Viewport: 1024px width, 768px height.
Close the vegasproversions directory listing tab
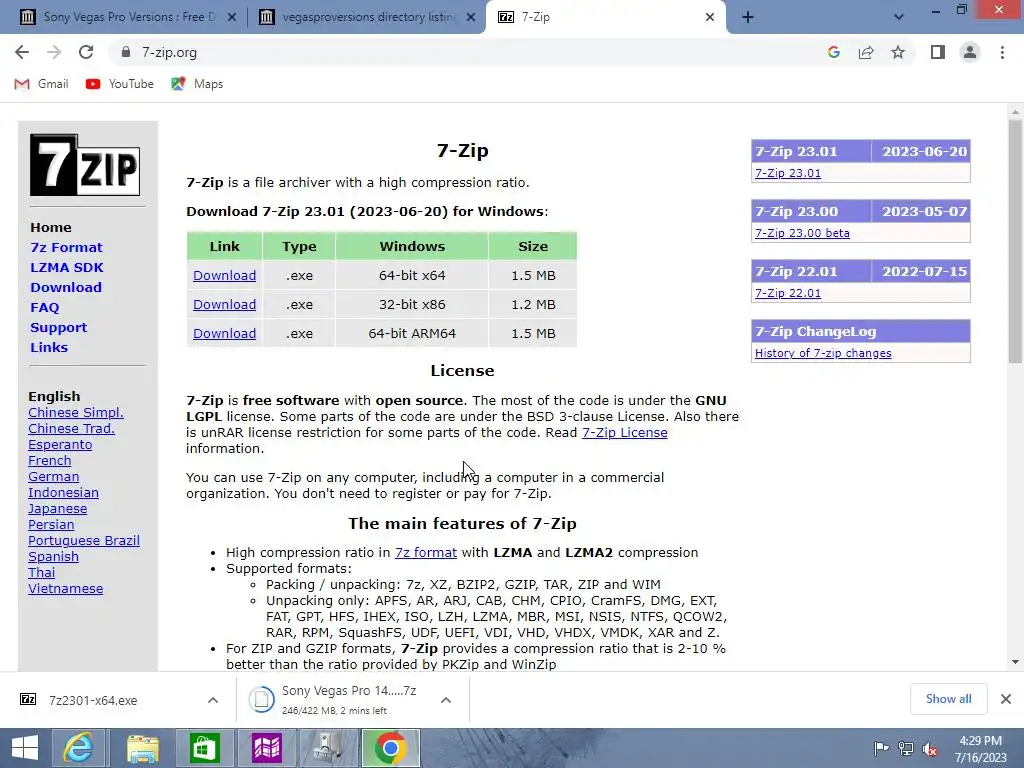[471, 17]
